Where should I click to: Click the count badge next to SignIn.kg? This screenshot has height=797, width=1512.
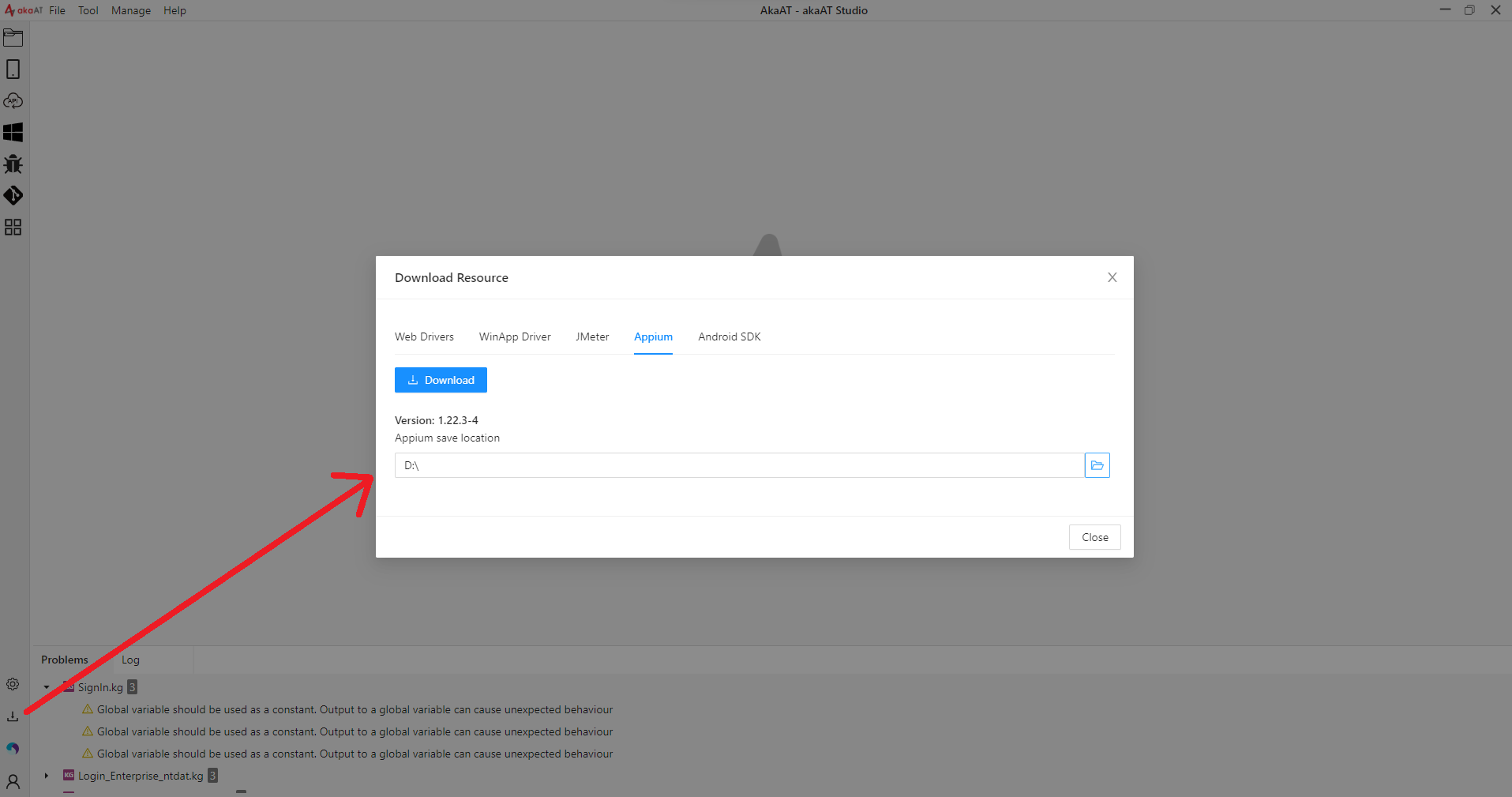[x=133, y=687]
